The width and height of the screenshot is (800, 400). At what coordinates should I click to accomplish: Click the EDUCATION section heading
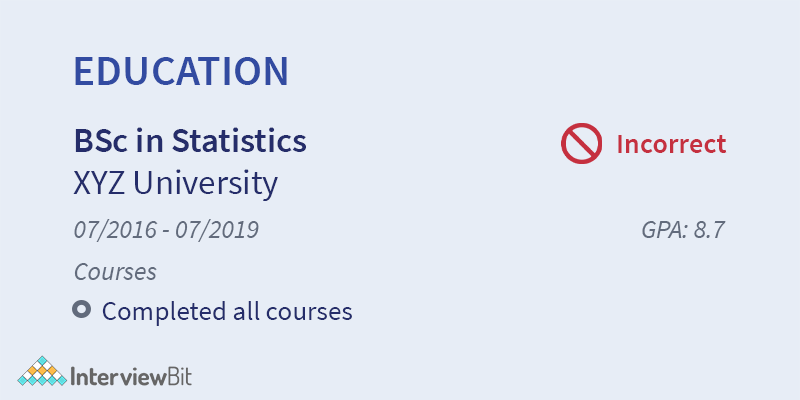[181, 71]
